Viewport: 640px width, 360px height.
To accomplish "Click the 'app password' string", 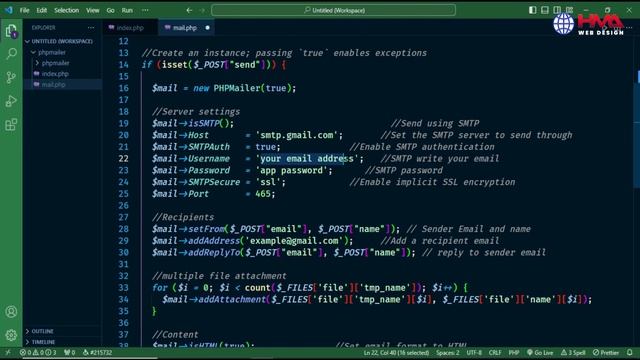I will (291, 170).
